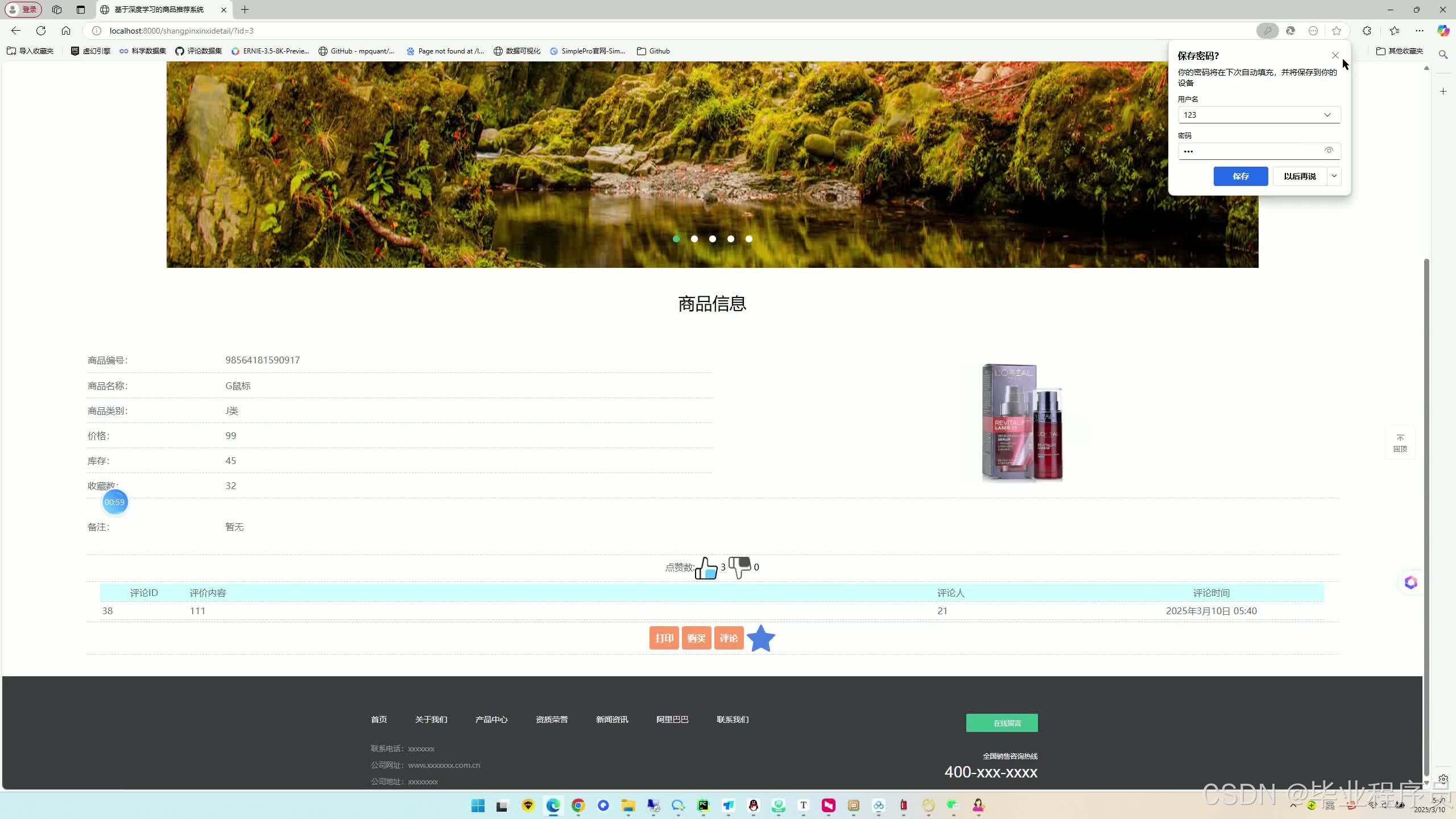
Task: Click the 评论 comment button
Action: 729,638
